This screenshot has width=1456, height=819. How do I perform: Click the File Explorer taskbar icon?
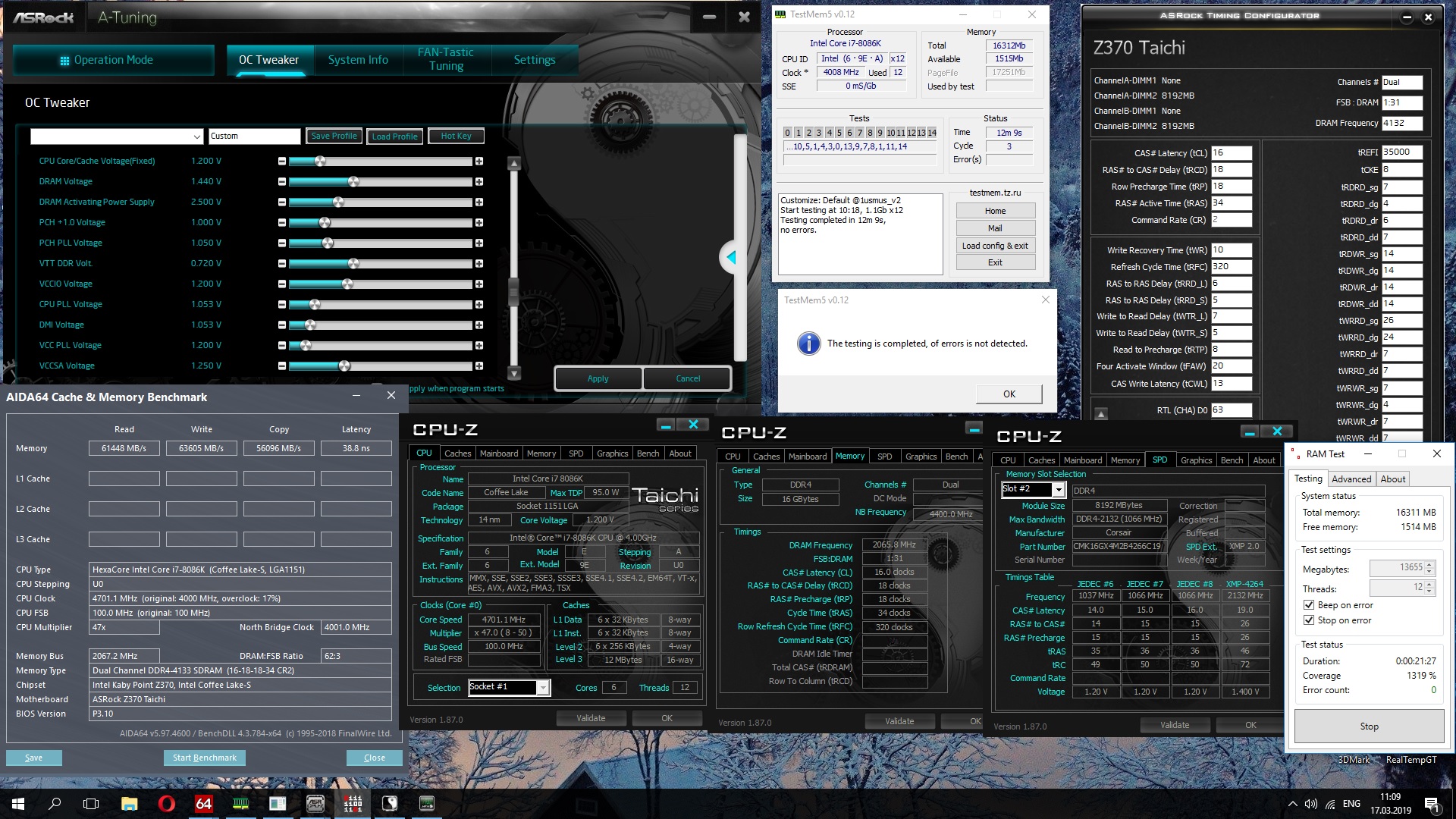pyautogui.click(x=129, y=804)
